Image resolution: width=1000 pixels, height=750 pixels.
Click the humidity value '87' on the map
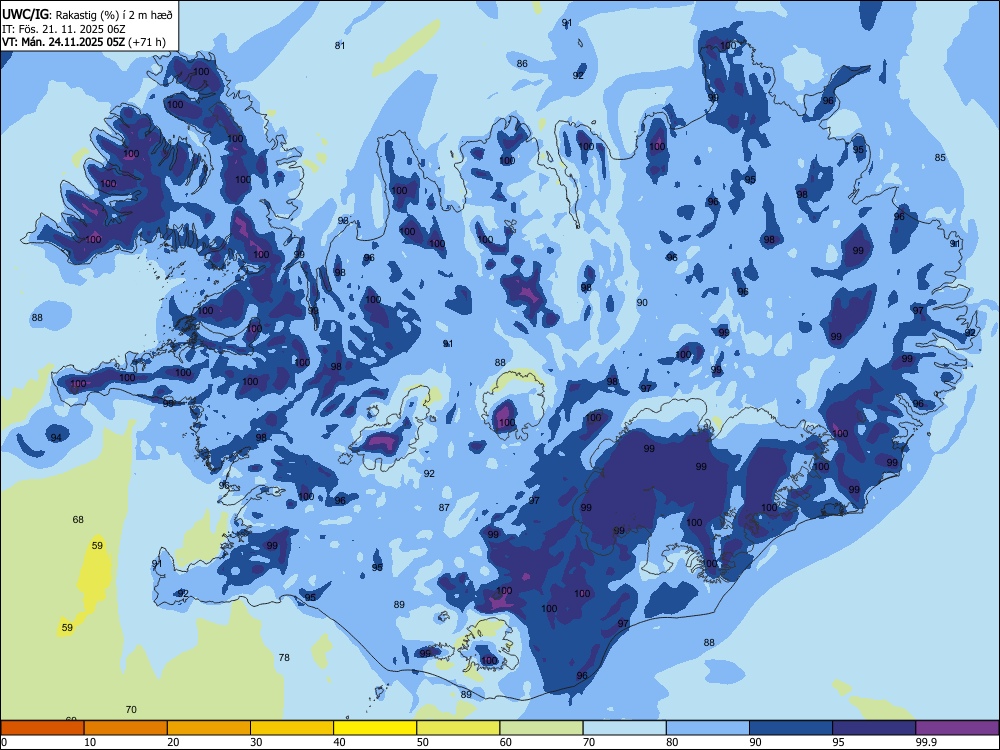click(x=444, y=508)
